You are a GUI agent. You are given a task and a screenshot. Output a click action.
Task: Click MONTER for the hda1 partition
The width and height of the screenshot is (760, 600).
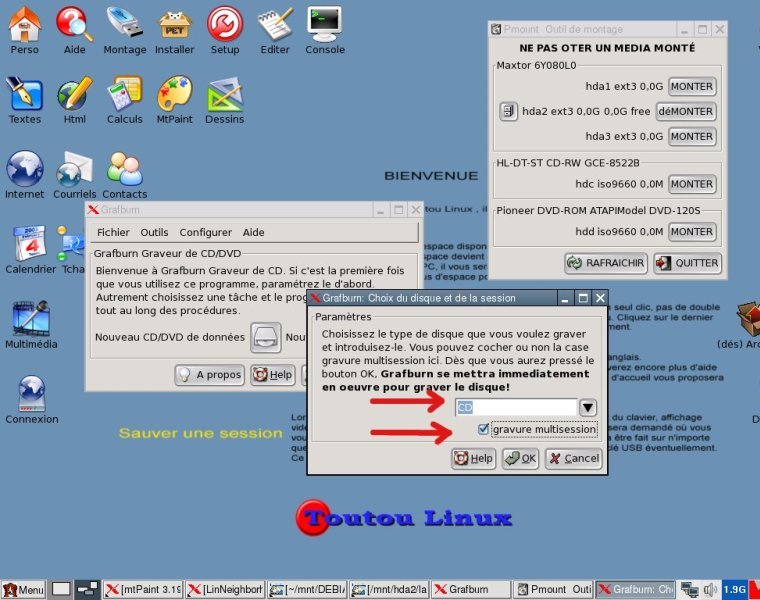click(x=691, y=87)
